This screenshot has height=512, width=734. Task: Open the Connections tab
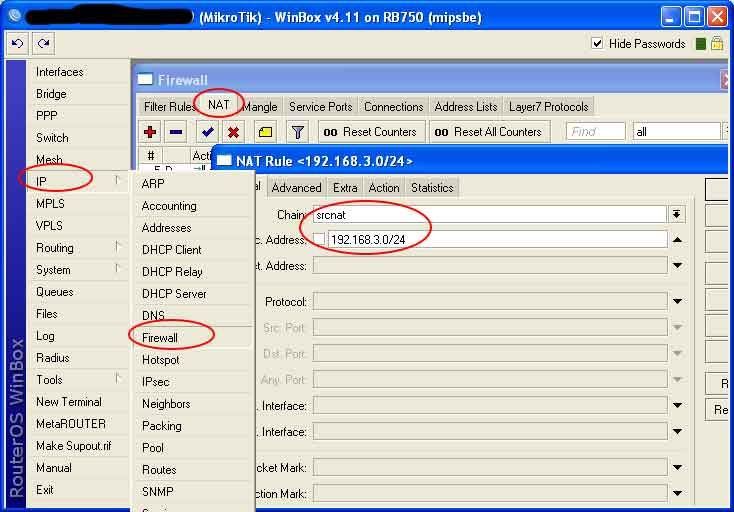(394, 107)
